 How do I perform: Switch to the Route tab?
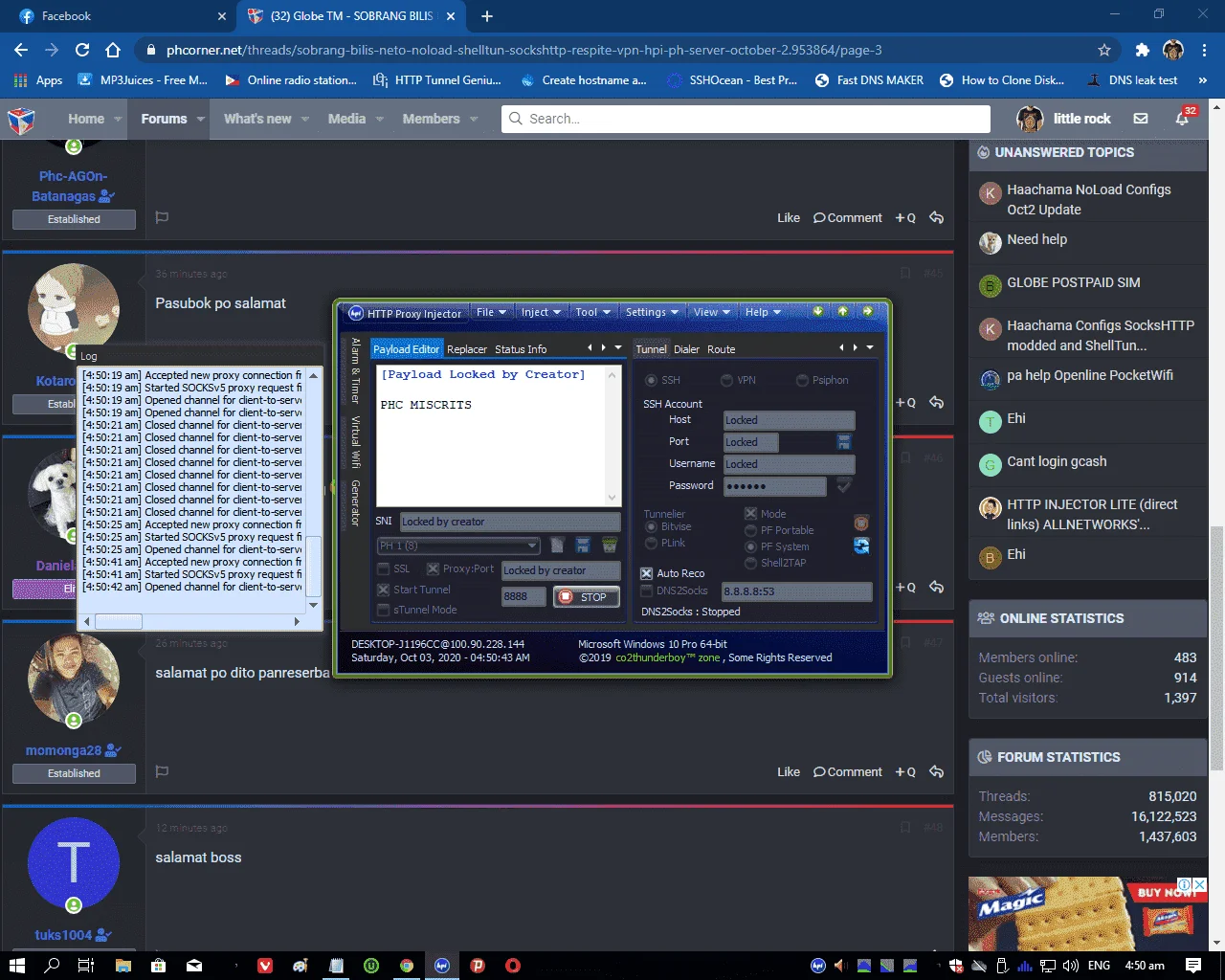pos(722,349)
